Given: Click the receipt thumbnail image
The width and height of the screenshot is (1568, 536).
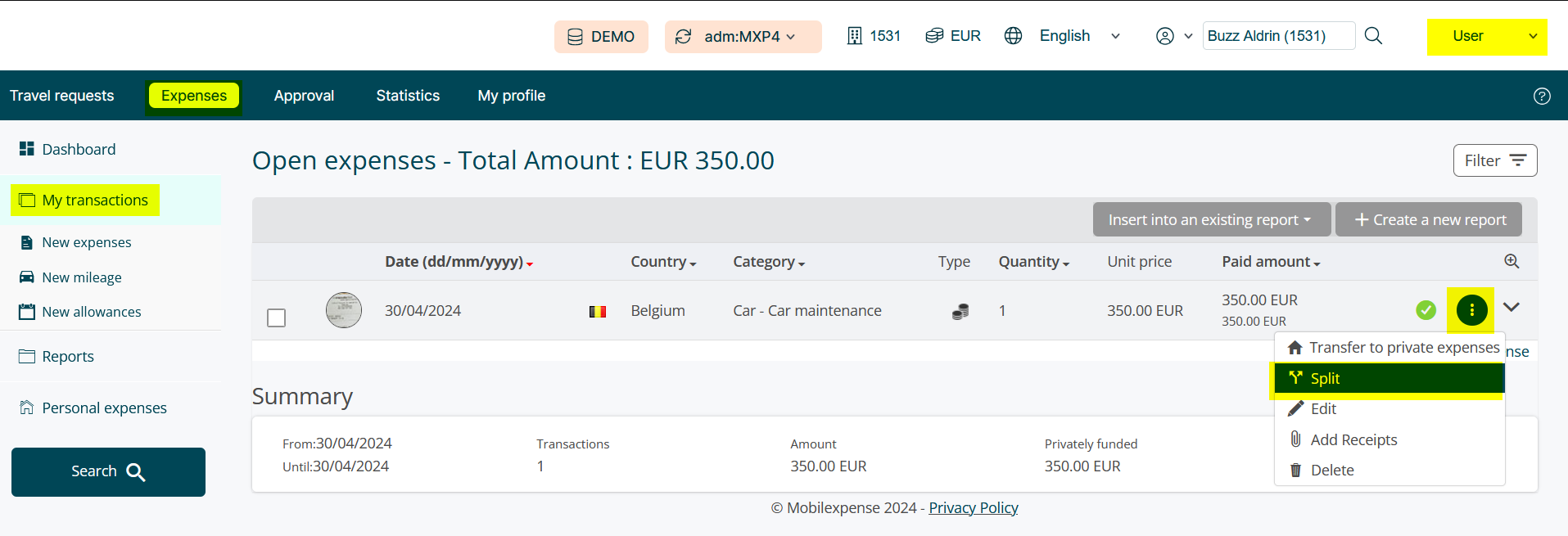Looking at the screenshot, I should point(344,310).
